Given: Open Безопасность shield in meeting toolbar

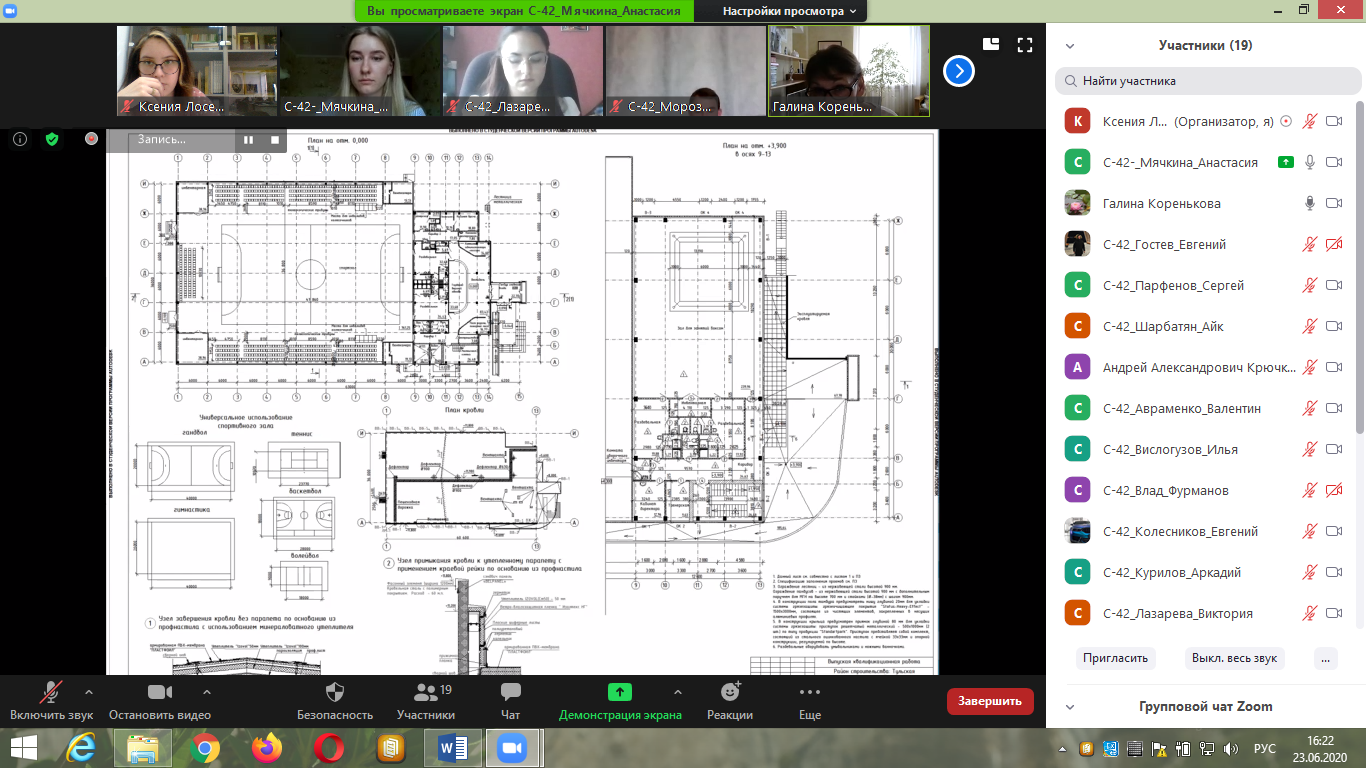Looking at the screenshot, I should coord(335,701).
